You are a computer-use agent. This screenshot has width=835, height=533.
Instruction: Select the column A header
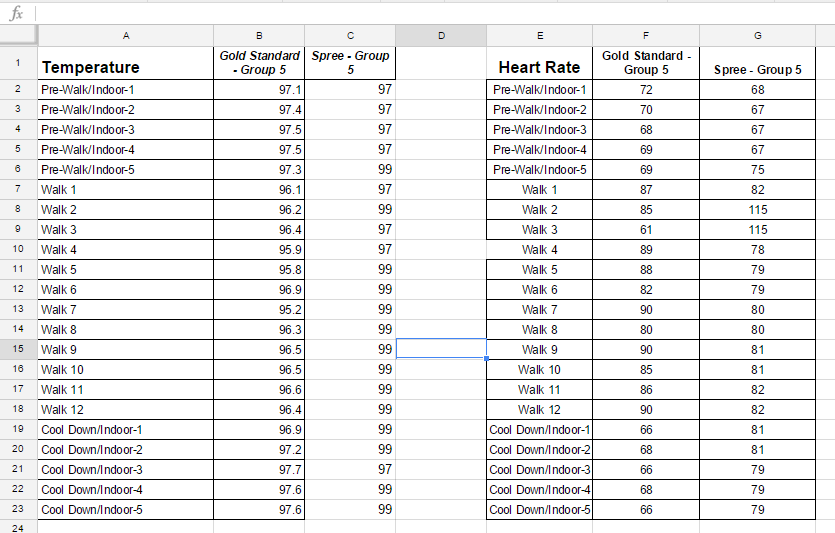[125, 36]
